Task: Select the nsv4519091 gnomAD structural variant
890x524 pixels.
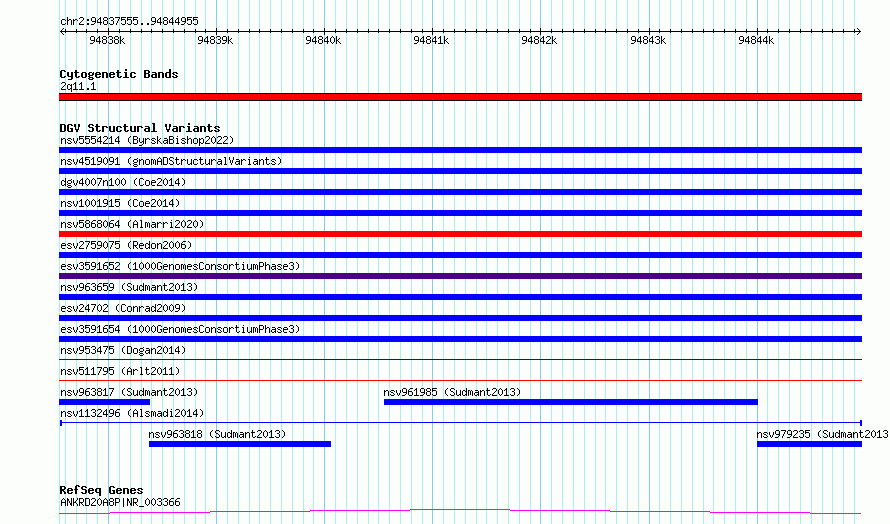Action: point(460,171)
